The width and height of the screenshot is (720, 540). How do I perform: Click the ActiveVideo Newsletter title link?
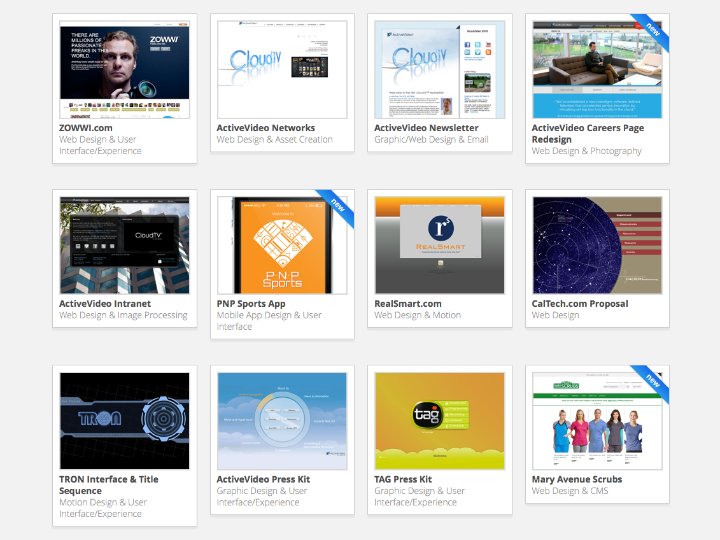tap(426, 128)
